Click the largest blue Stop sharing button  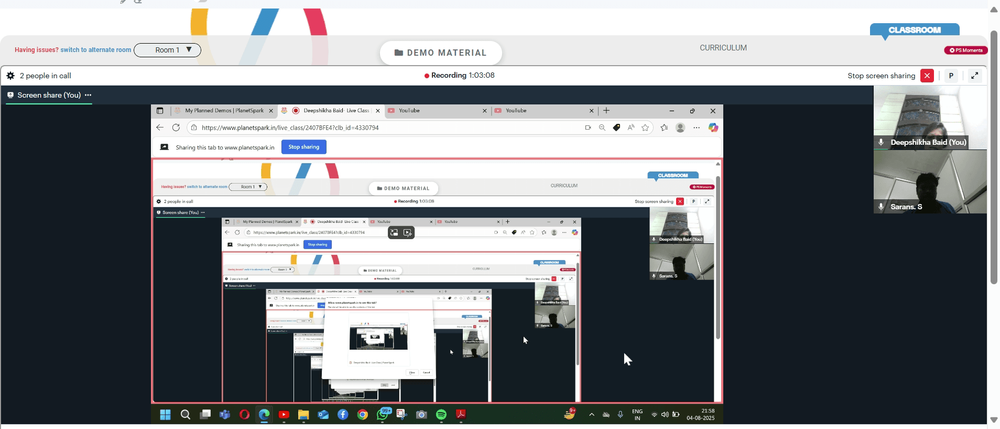click(304, 147)
